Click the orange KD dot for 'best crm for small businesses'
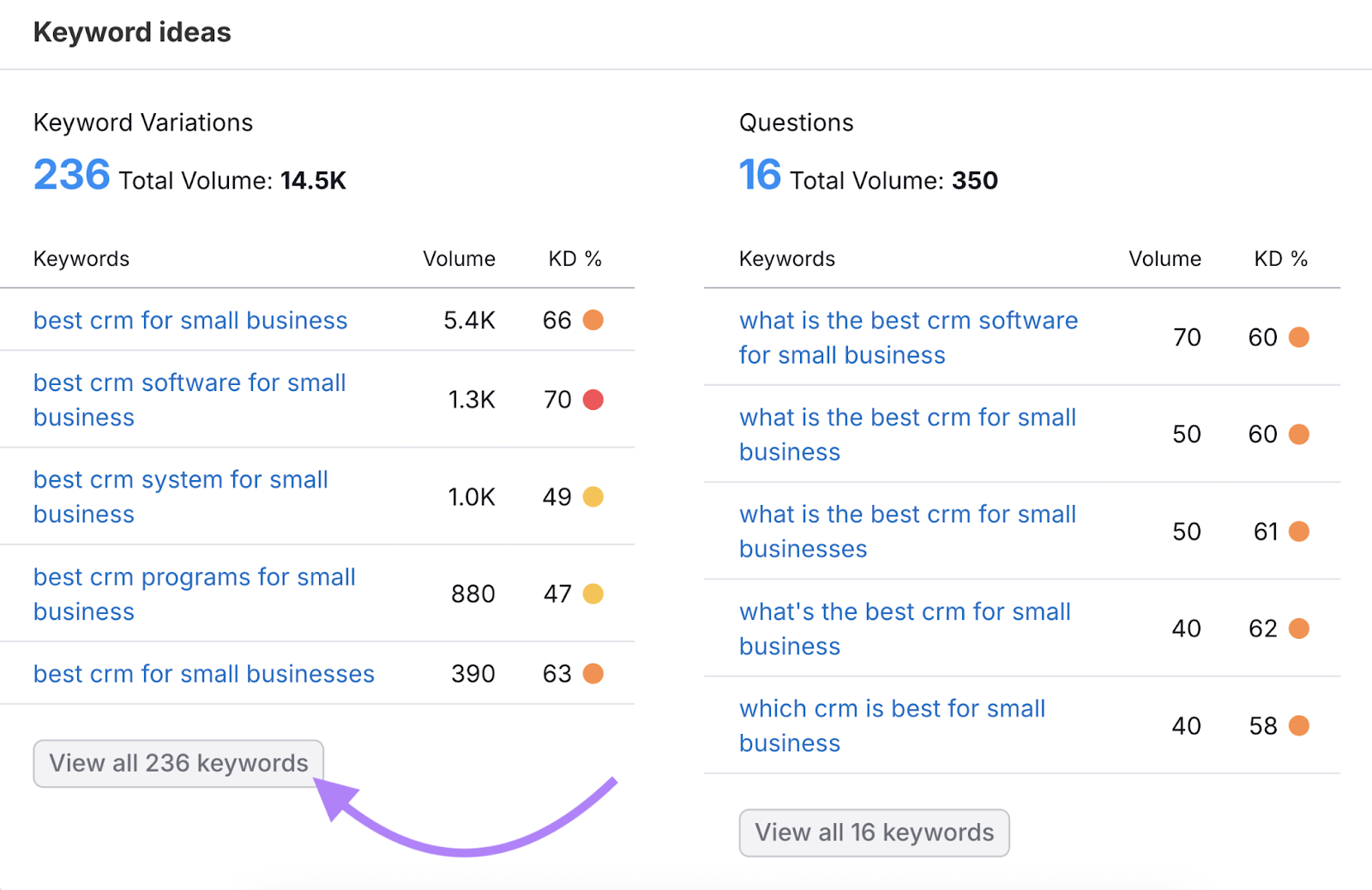The height and width of the screenshot is (890, 1372). (595, 674)
